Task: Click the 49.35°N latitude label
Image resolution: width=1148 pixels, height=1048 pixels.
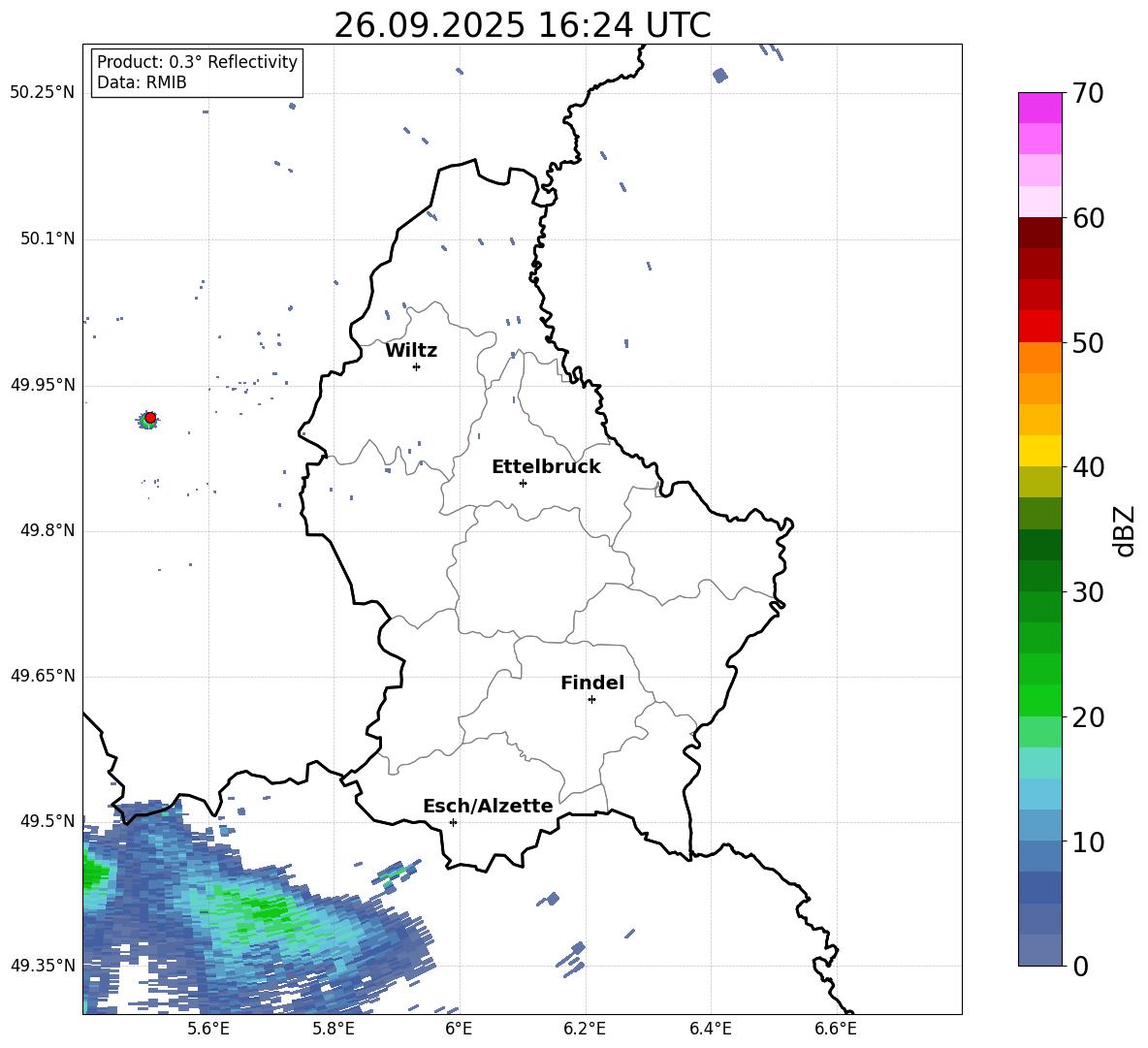Action: 43,966
